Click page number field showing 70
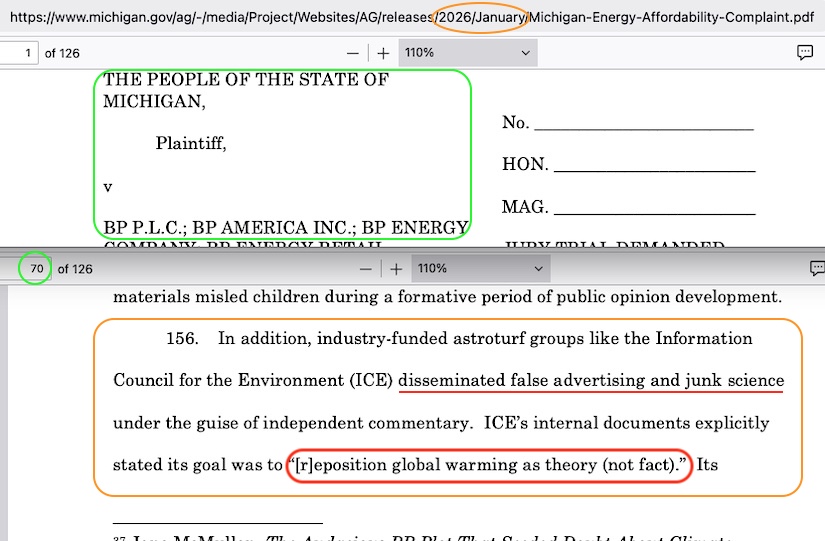The image size is (825, 541). (36, 269)
